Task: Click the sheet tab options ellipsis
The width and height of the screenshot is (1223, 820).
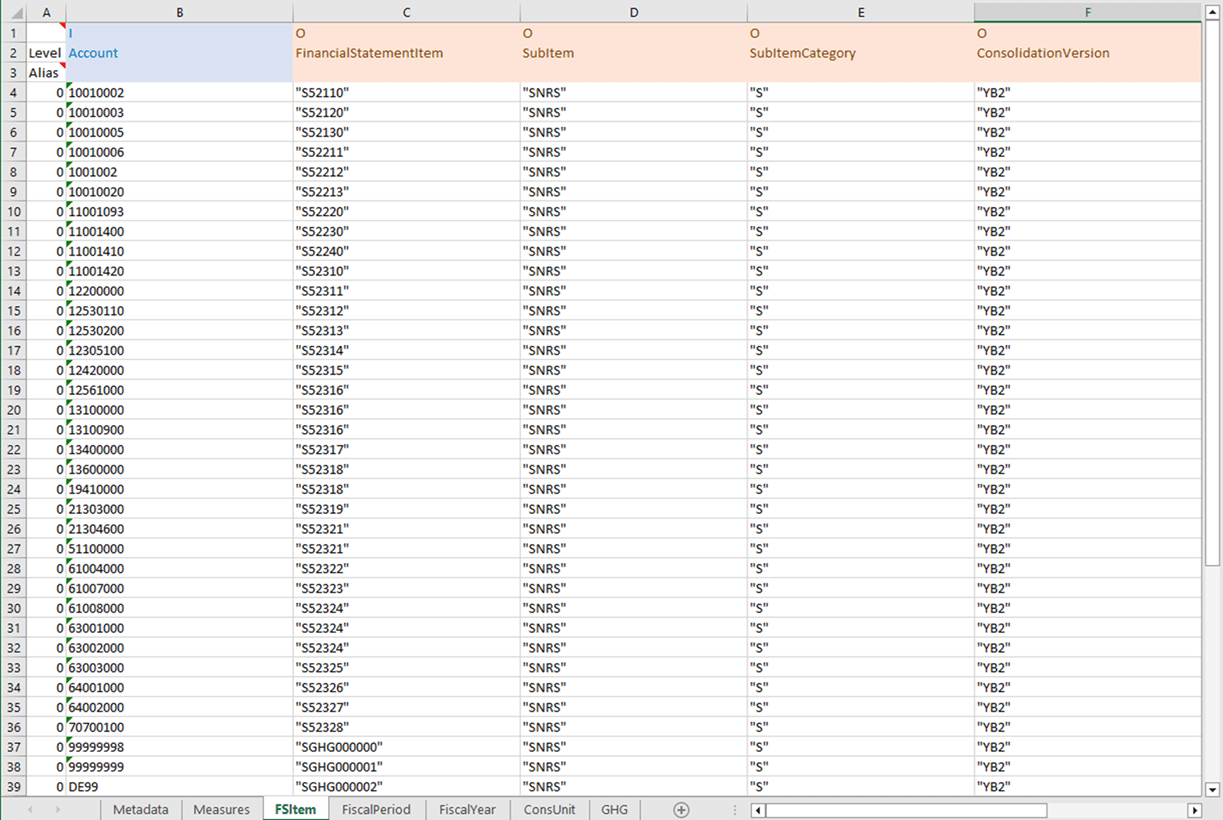Action: coord(735,809)
